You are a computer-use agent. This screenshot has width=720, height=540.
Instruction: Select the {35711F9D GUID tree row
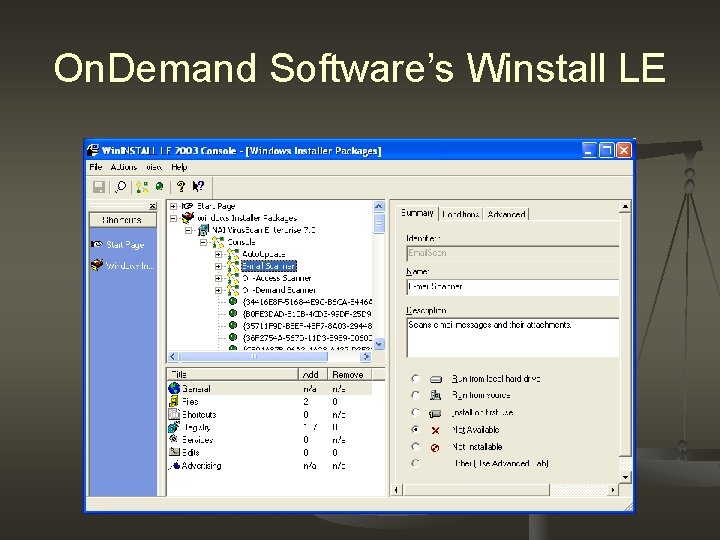(307, 326)
